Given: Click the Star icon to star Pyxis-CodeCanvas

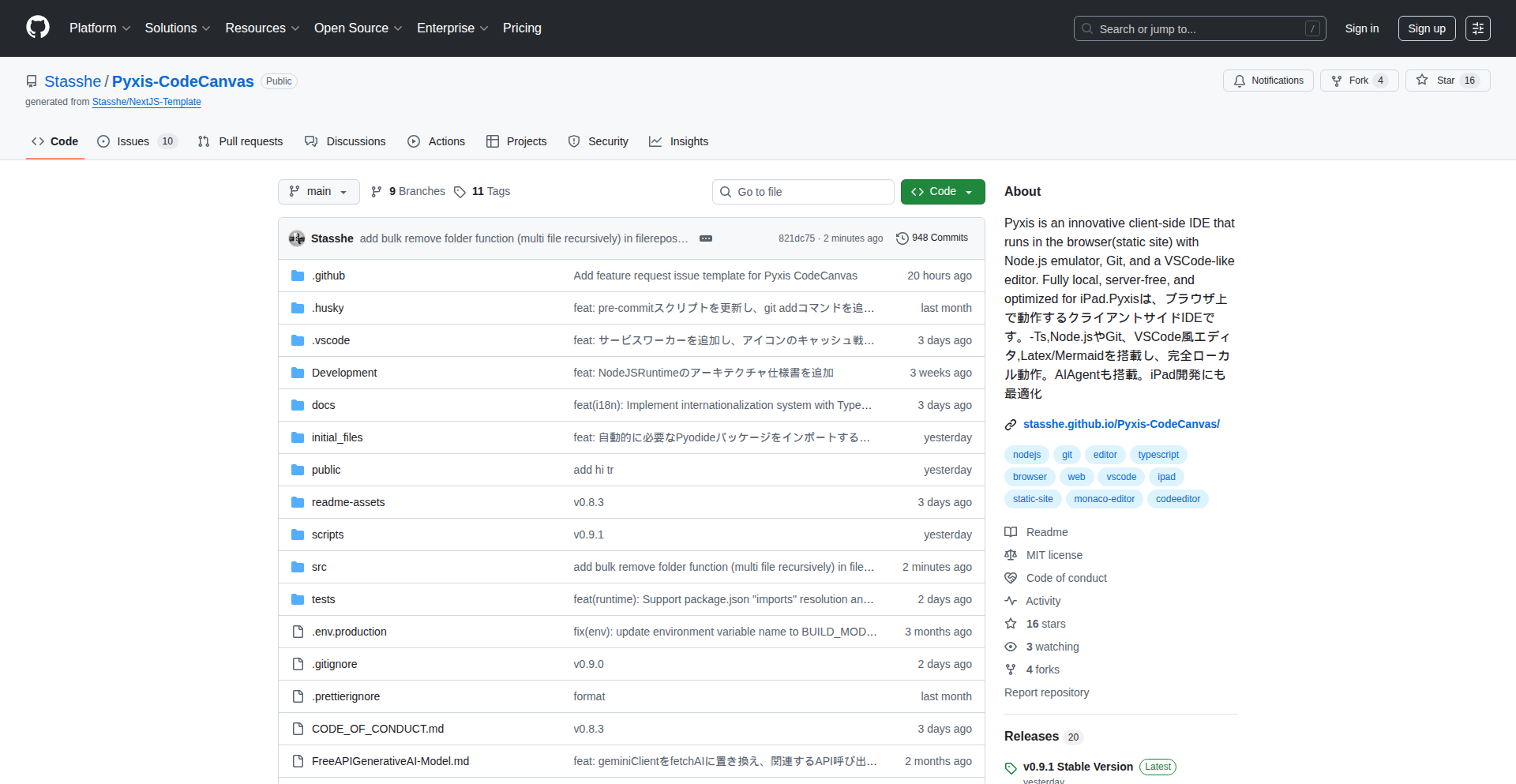Looking at the screenshot, I should tap(1422, 80).
